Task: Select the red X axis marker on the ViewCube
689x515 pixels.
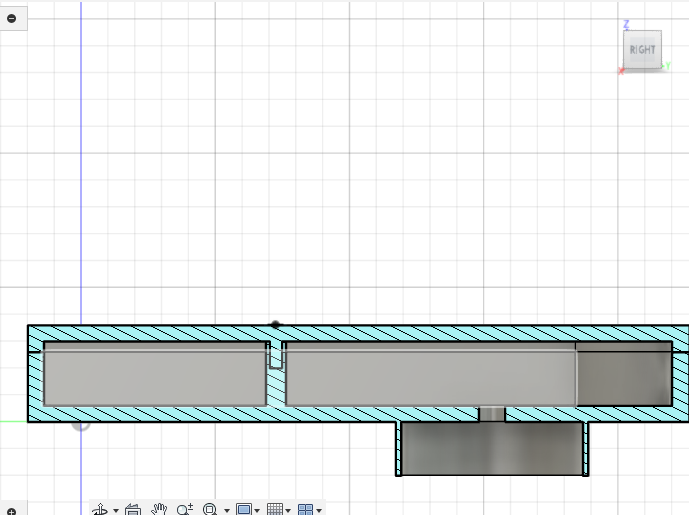Action: (621, 71)
